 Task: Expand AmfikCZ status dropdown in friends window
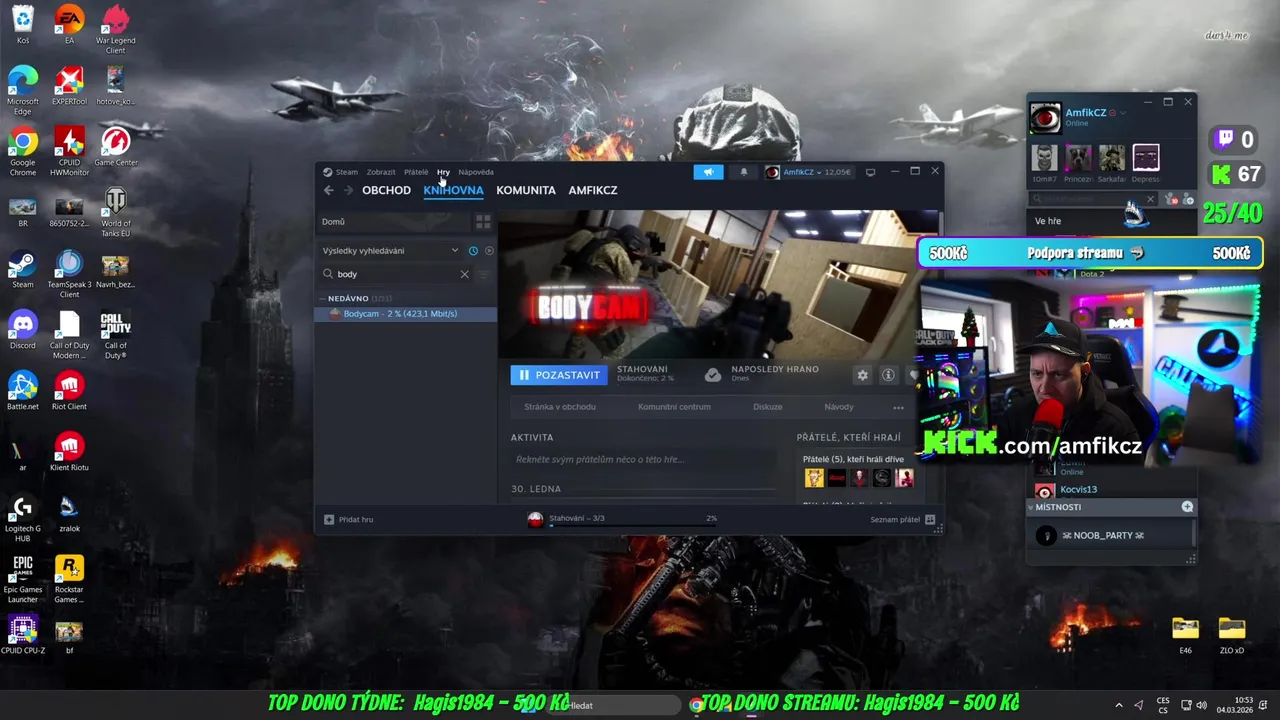point(1122,113)
